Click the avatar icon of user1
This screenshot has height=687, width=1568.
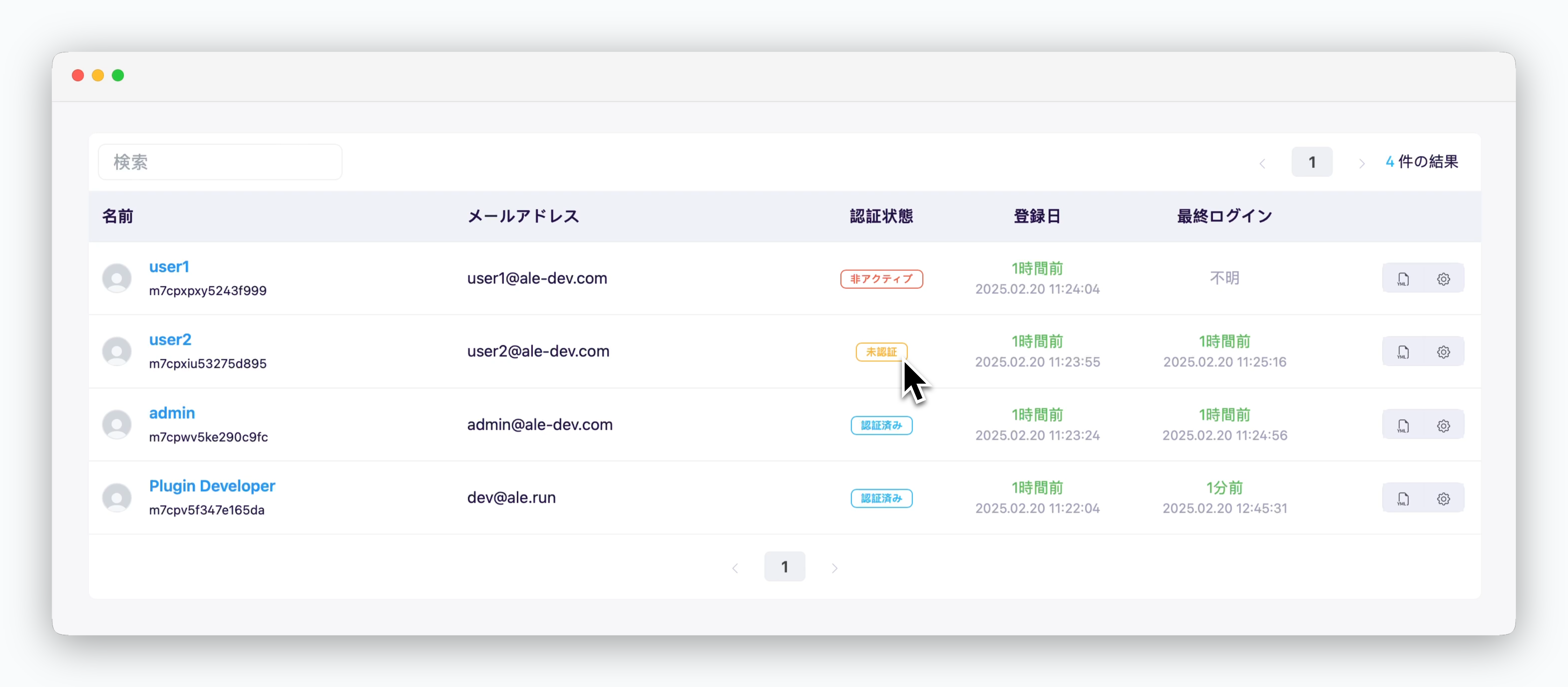pyautogui.click(x=117, y=278)
